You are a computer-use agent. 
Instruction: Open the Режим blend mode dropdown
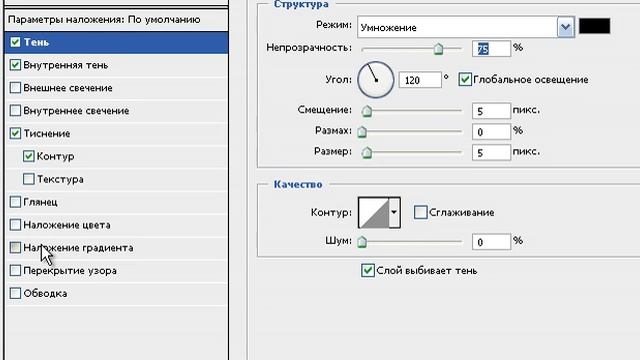566,27
